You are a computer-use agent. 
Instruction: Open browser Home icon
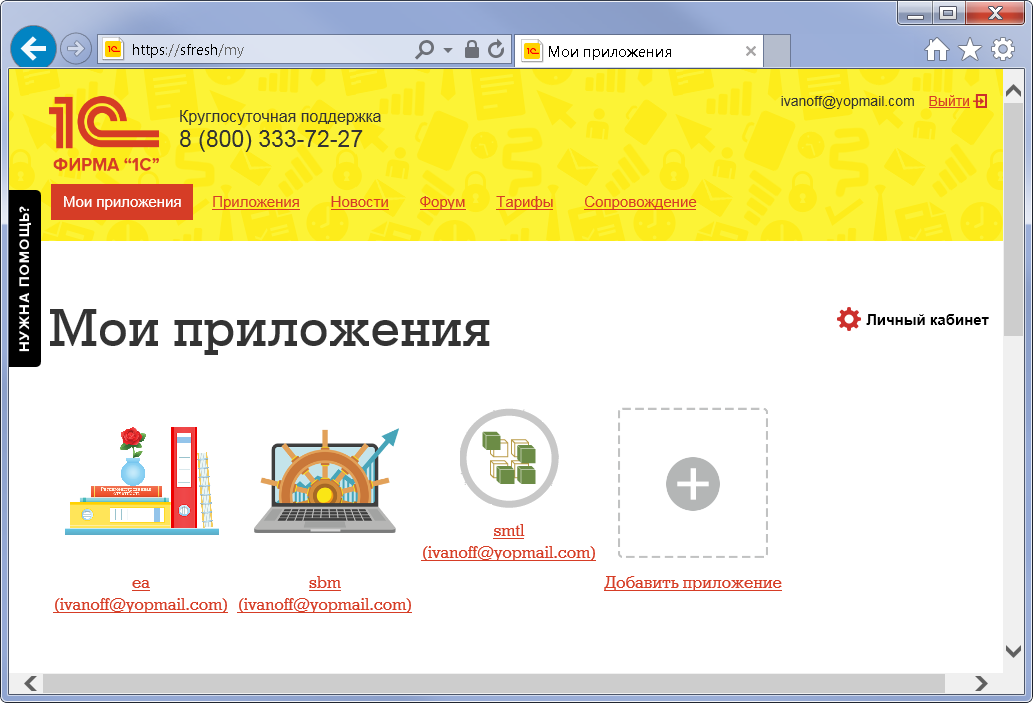(937, 49)
